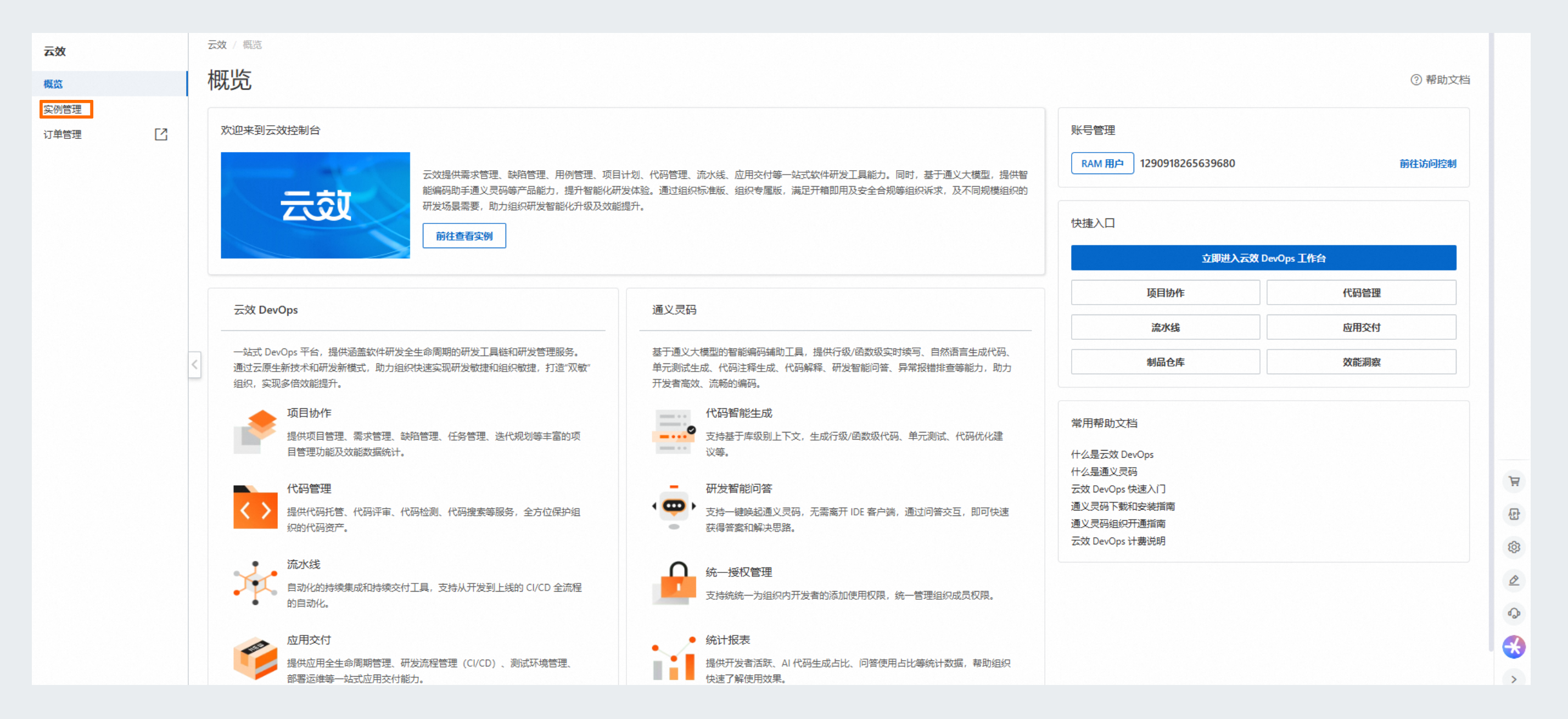The image size is (1568, 719).
Task: Click the 代码智能生成 heading
Action: (738, 413)
